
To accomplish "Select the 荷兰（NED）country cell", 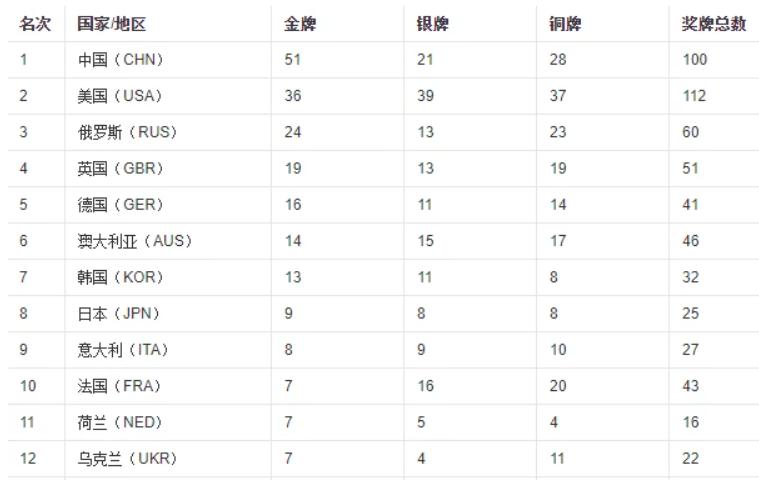I will (x=120, y=422).
